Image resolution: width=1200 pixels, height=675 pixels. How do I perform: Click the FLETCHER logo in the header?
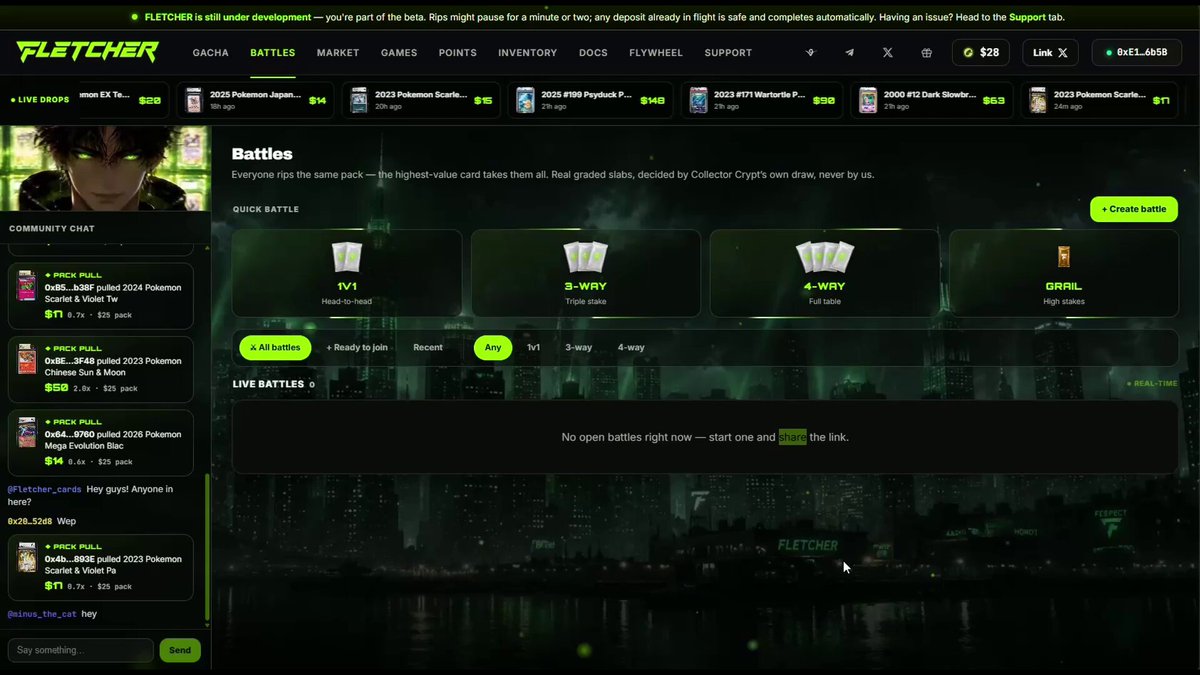pos(87,52)
